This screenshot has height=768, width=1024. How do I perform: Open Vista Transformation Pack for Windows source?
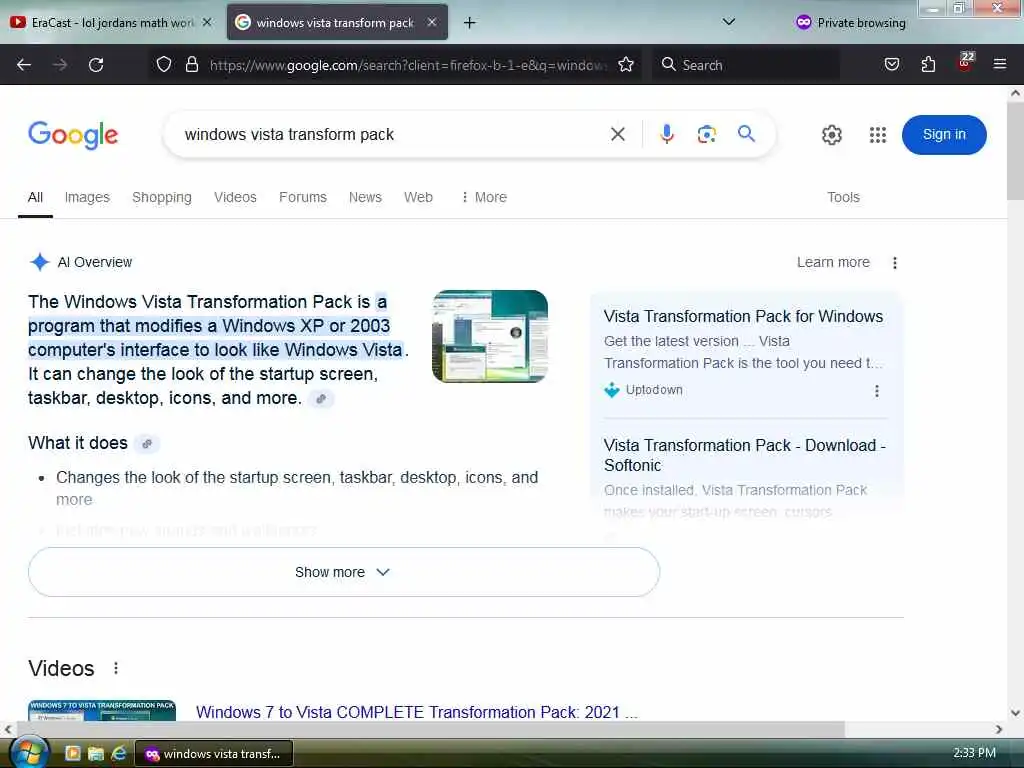tap(743, 317)
